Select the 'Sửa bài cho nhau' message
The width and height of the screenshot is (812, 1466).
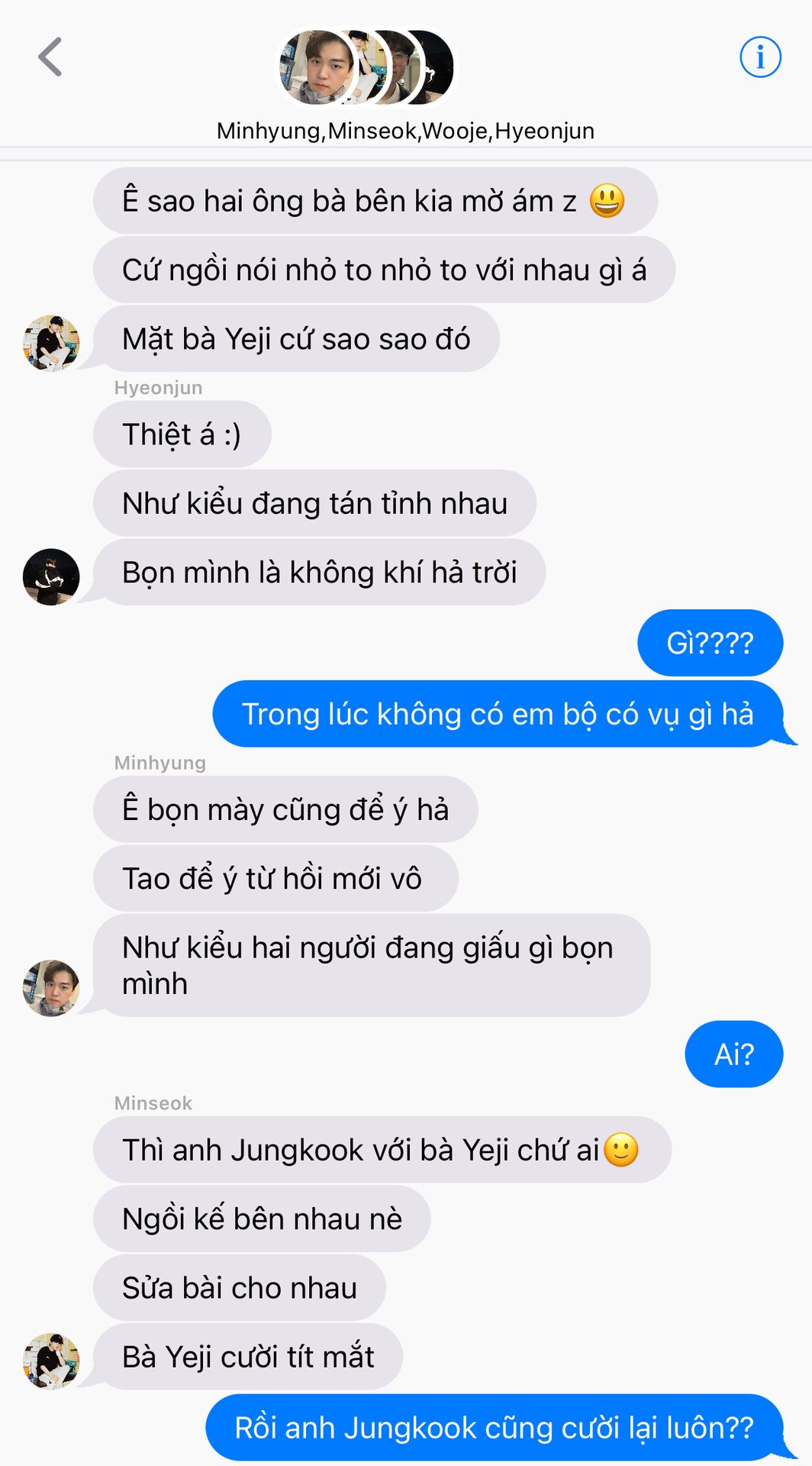[x=240, y=1288]
